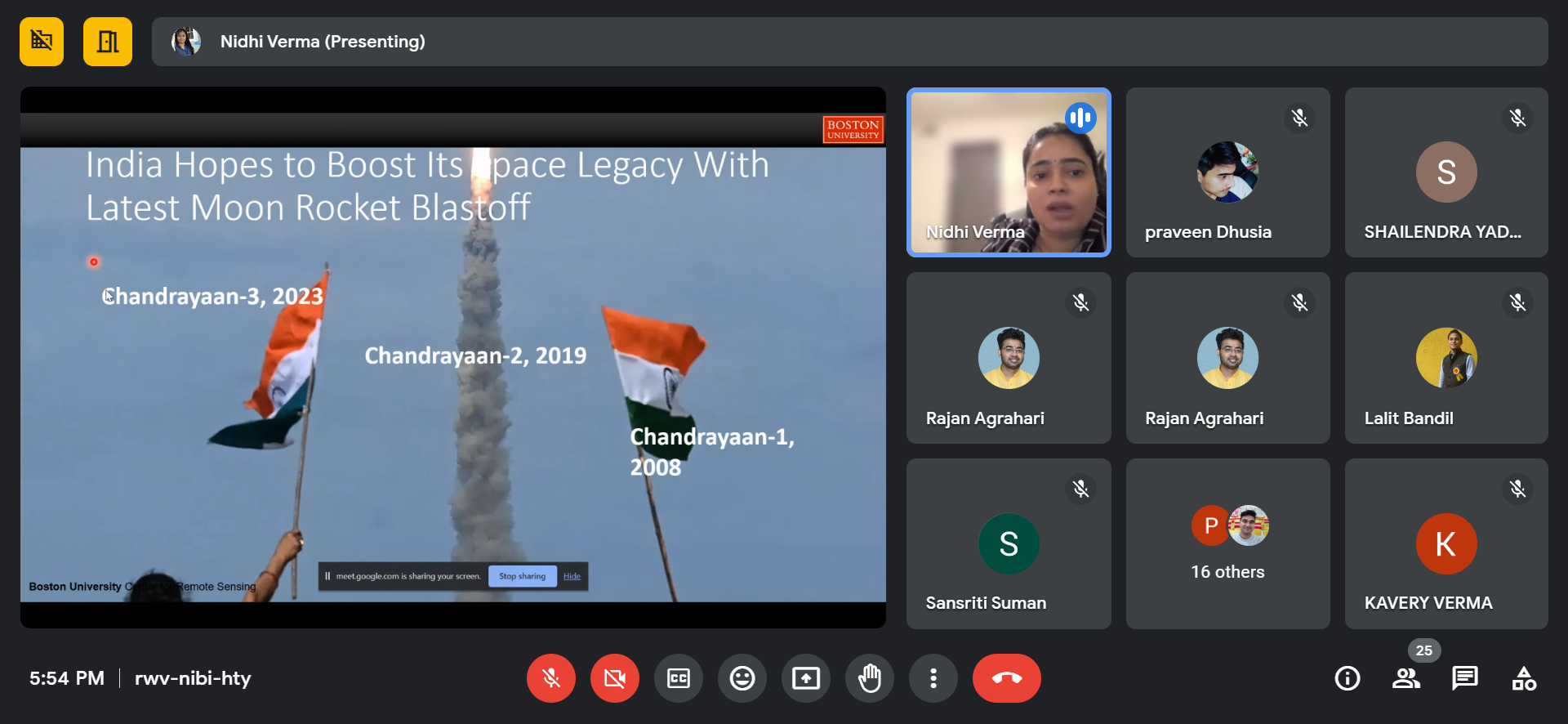Click Stop sharing in the screen banner

pos(523,576)
